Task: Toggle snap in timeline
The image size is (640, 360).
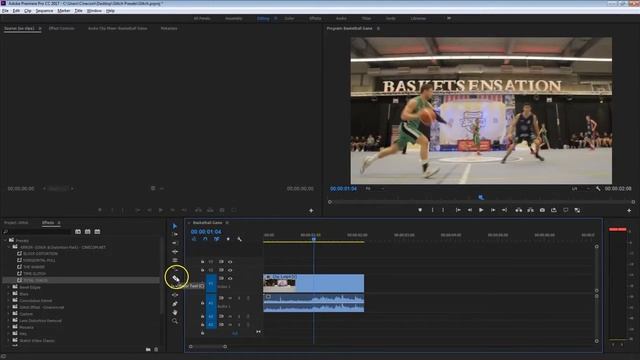Action: click(205, 239)
